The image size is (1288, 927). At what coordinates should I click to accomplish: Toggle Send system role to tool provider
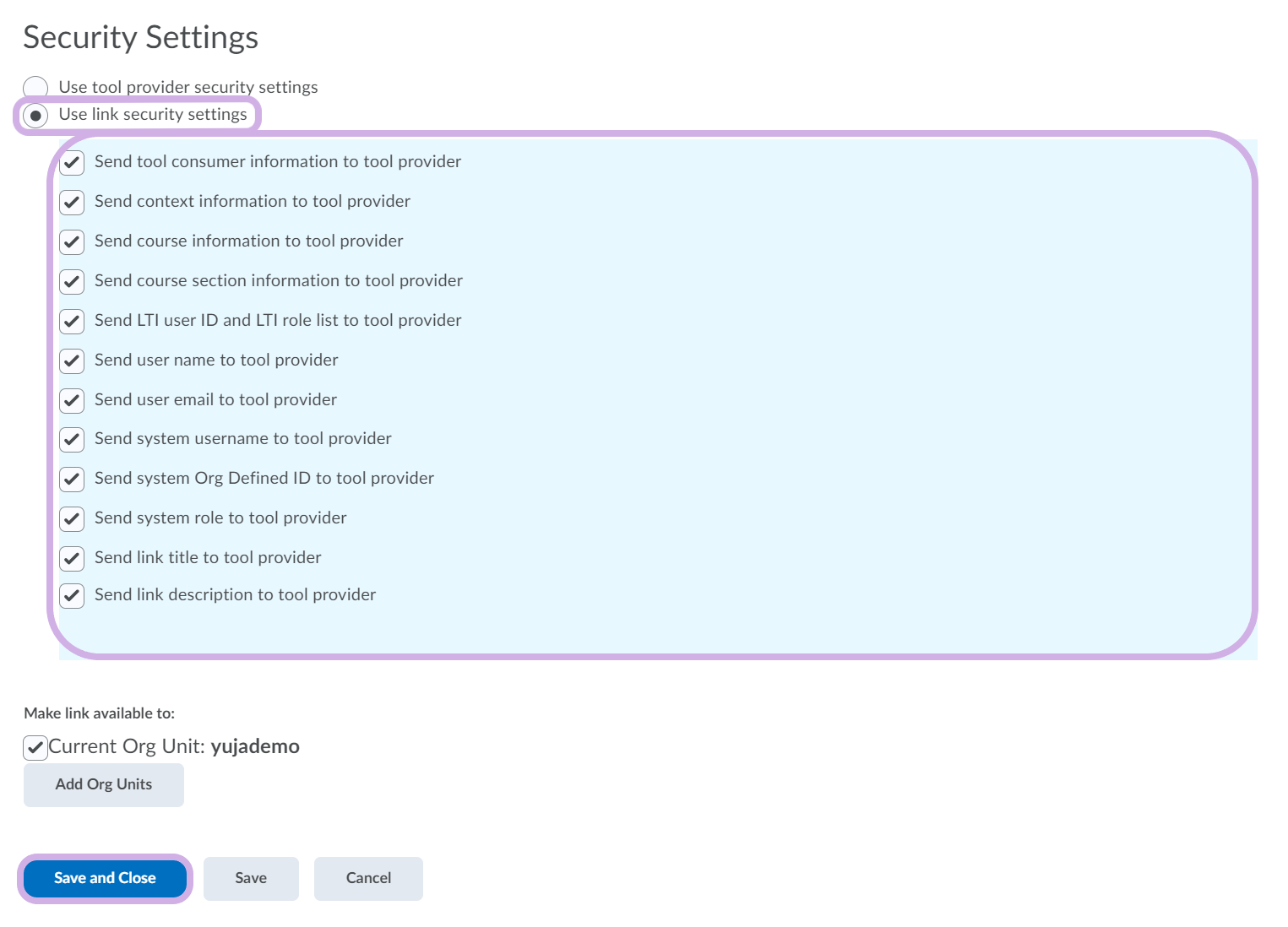coord(72,518)
